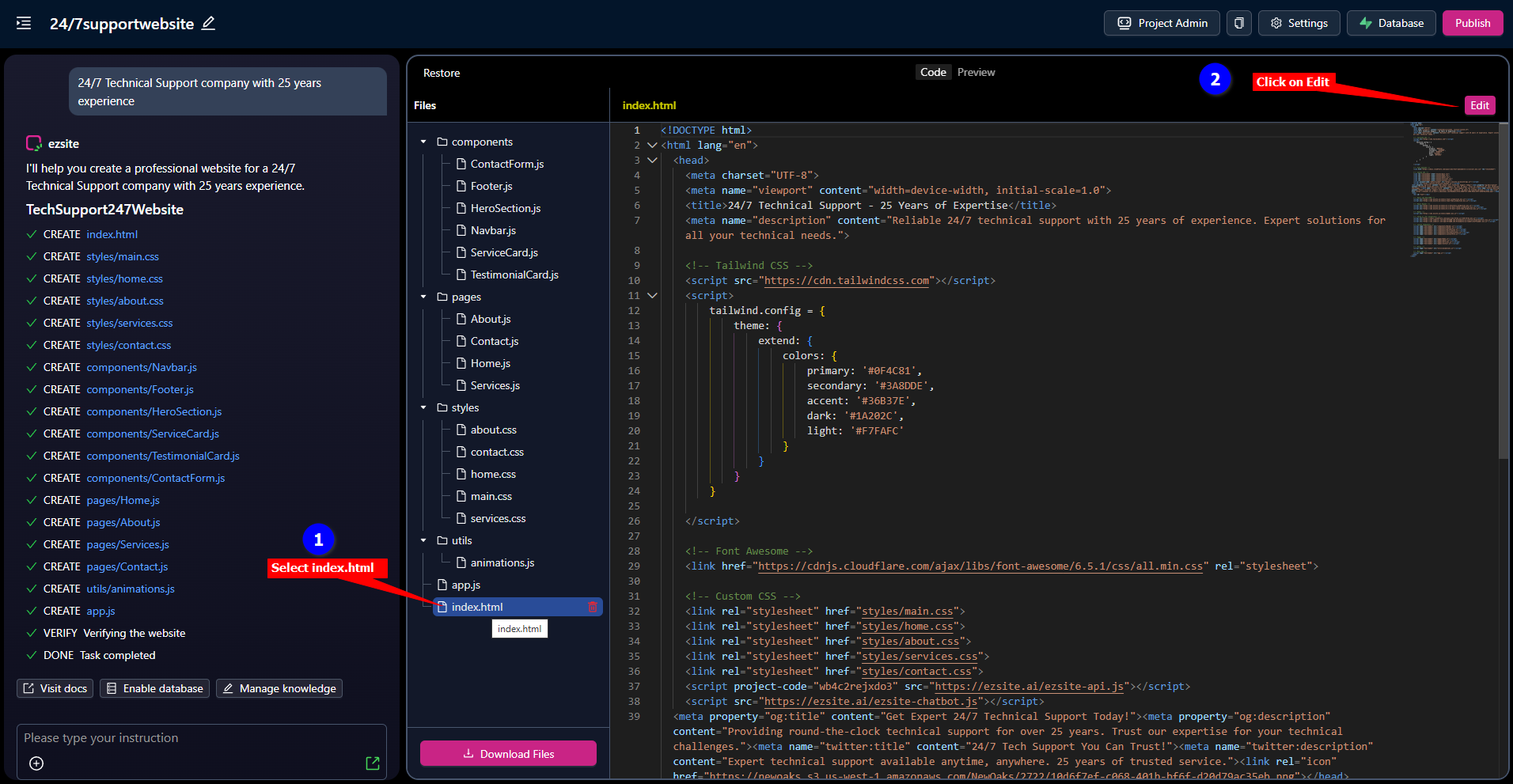
Task: Open about.css stylesheet
Action: (x=494, y=430)
